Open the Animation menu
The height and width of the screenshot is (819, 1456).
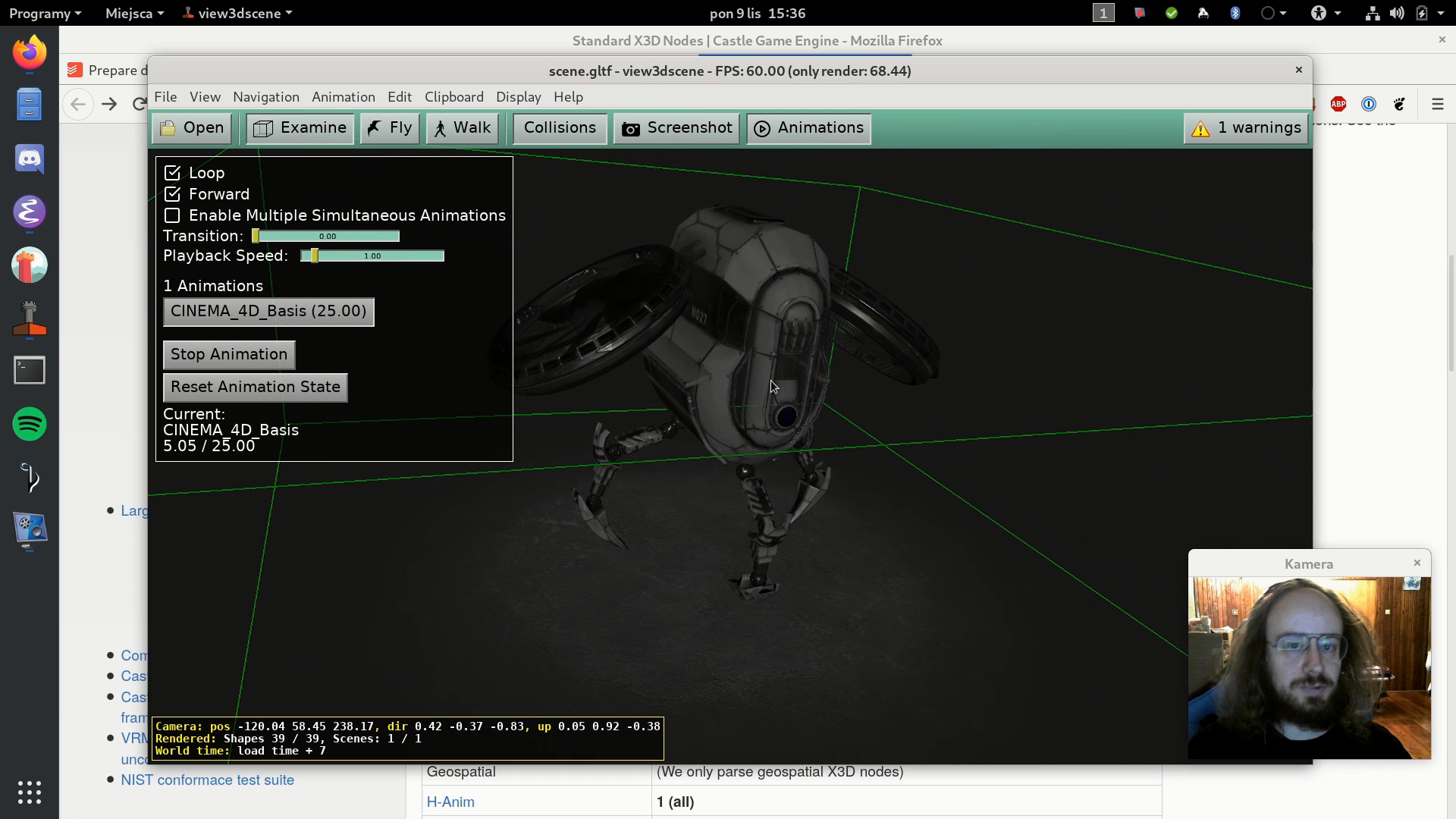pyautogui.click(x=343, y=97)
